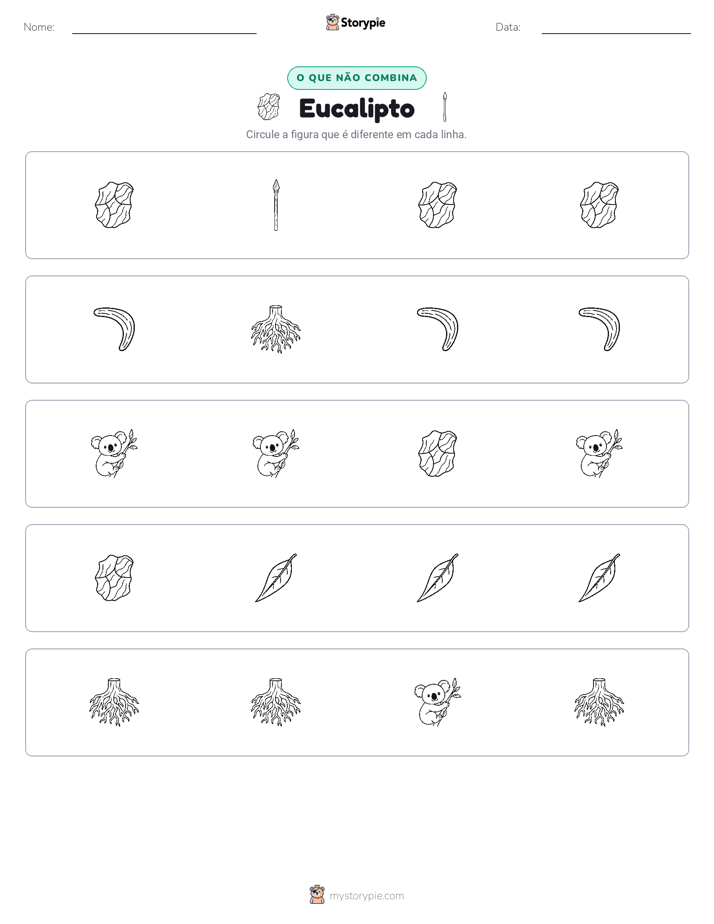Click the first boomerang in the second row
This screenshot has height=924, width=714.
point(114,329)
